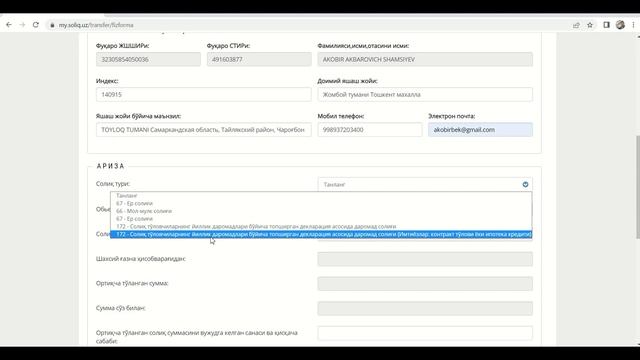This screenshot has width=640, height=360.
Task: Edit the overpayment date and reason field
Action: (x=425, y=333)
